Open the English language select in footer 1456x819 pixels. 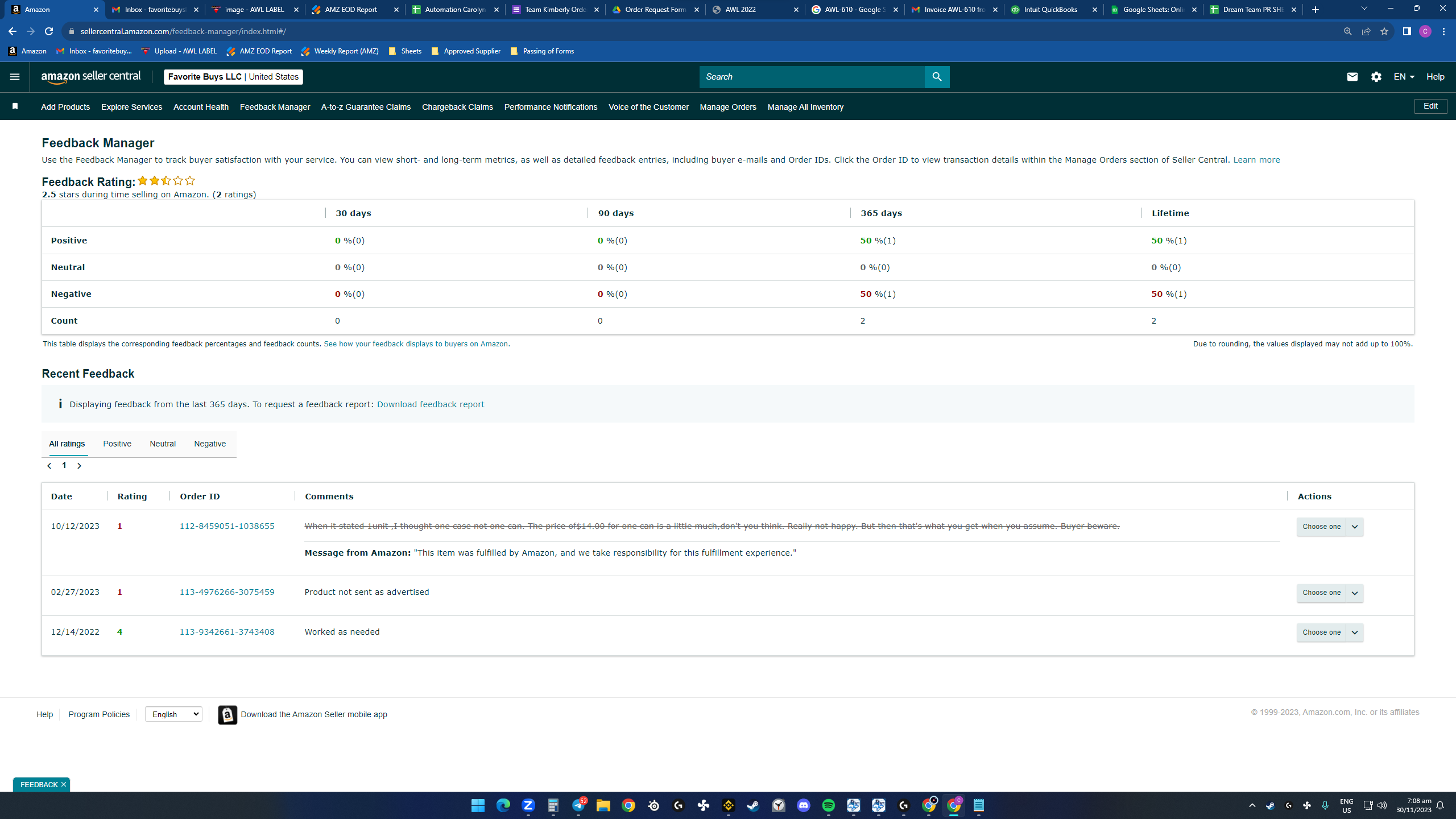tap(173, 714)
